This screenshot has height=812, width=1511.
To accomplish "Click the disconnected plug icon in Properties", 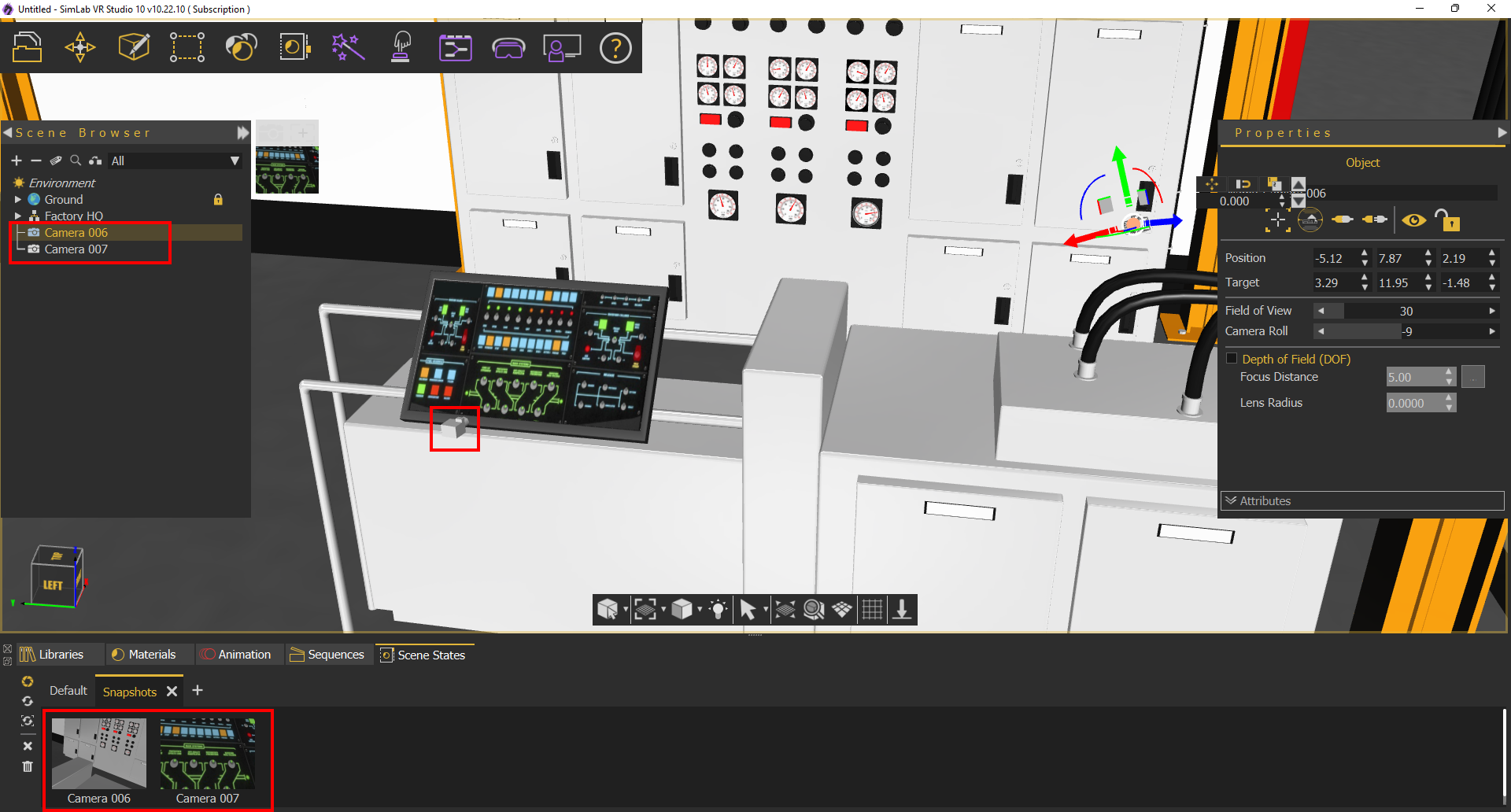I will click(1375, 220).
